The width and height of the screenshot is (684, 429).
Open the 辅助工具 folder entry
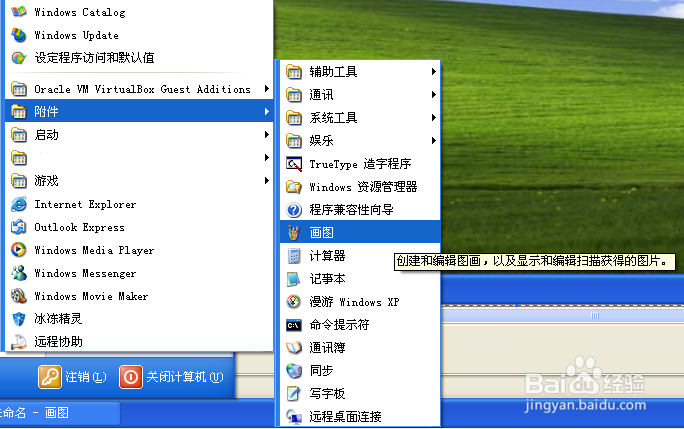[360, 72]
